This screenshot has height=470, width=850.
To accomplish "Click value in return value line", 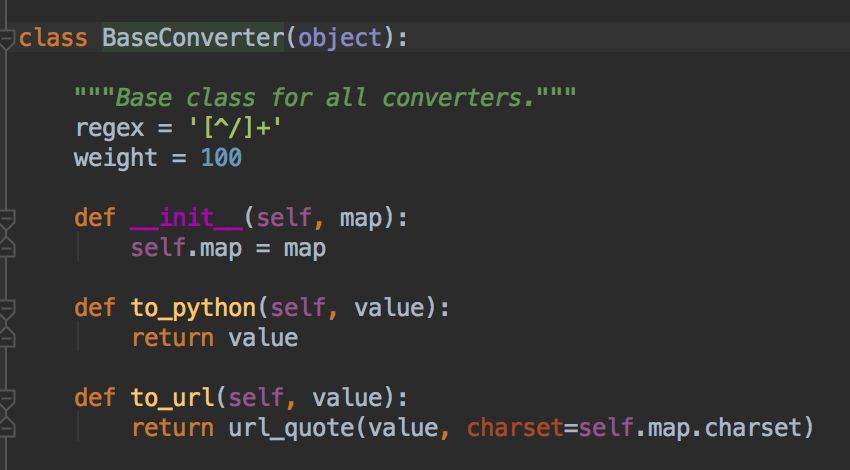I will click(263, 338).
